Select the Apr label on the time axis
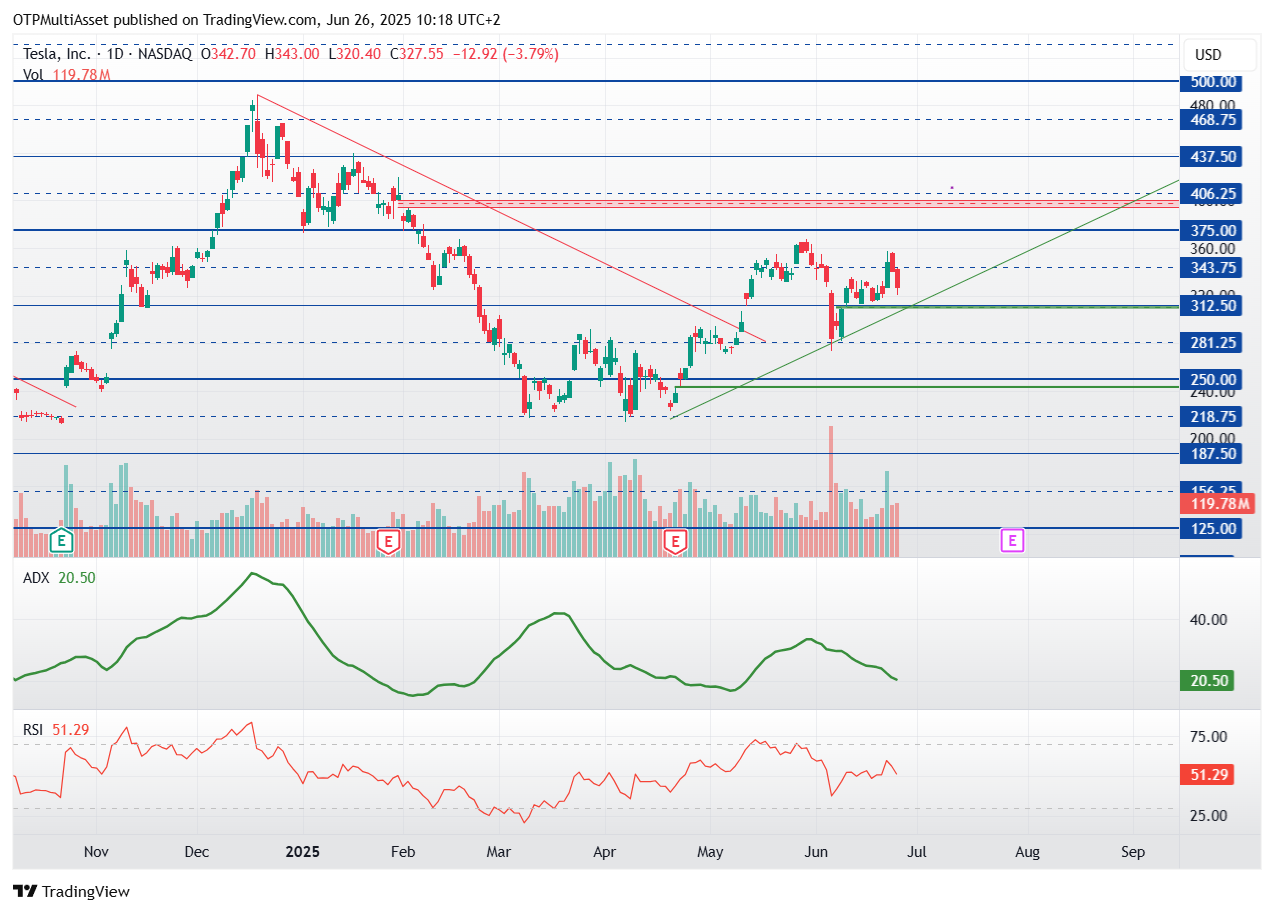This screenshot has height=913, width=1274. (605, 852)
